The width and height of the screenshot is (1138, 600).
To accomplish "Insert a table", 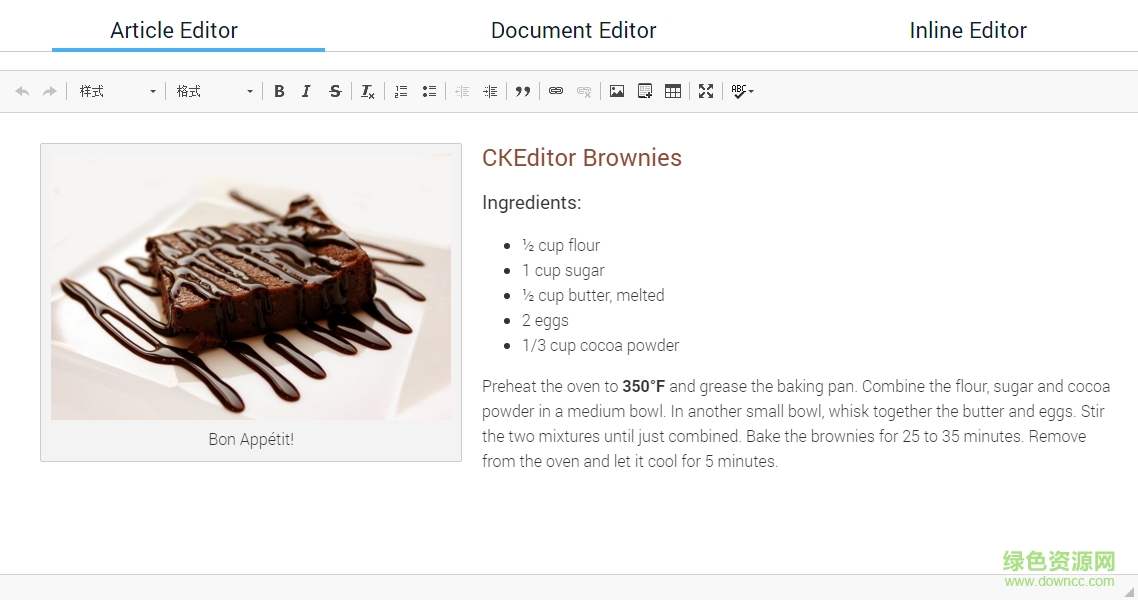I will pyautogui.click(x=673, y=91).
